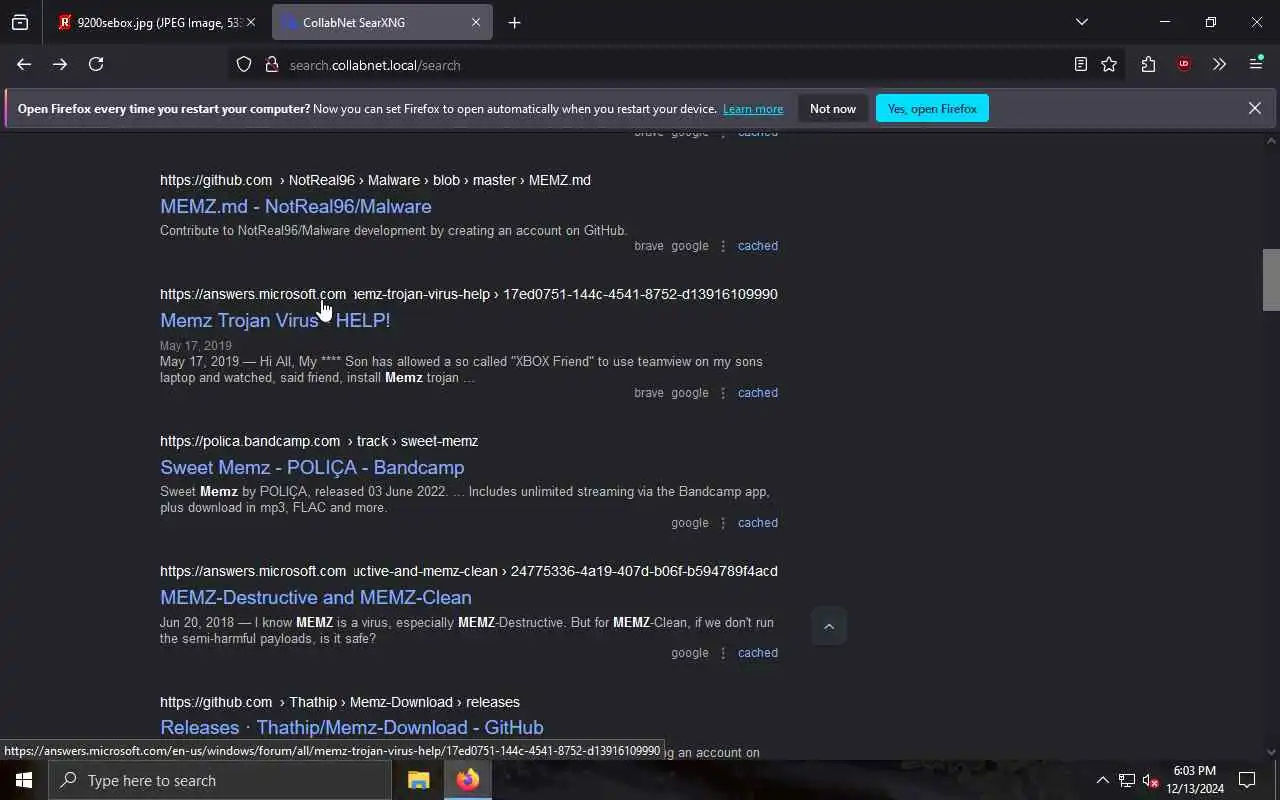View site connection information icon
The image size is (1280, 800).
(x=271, y=64)
